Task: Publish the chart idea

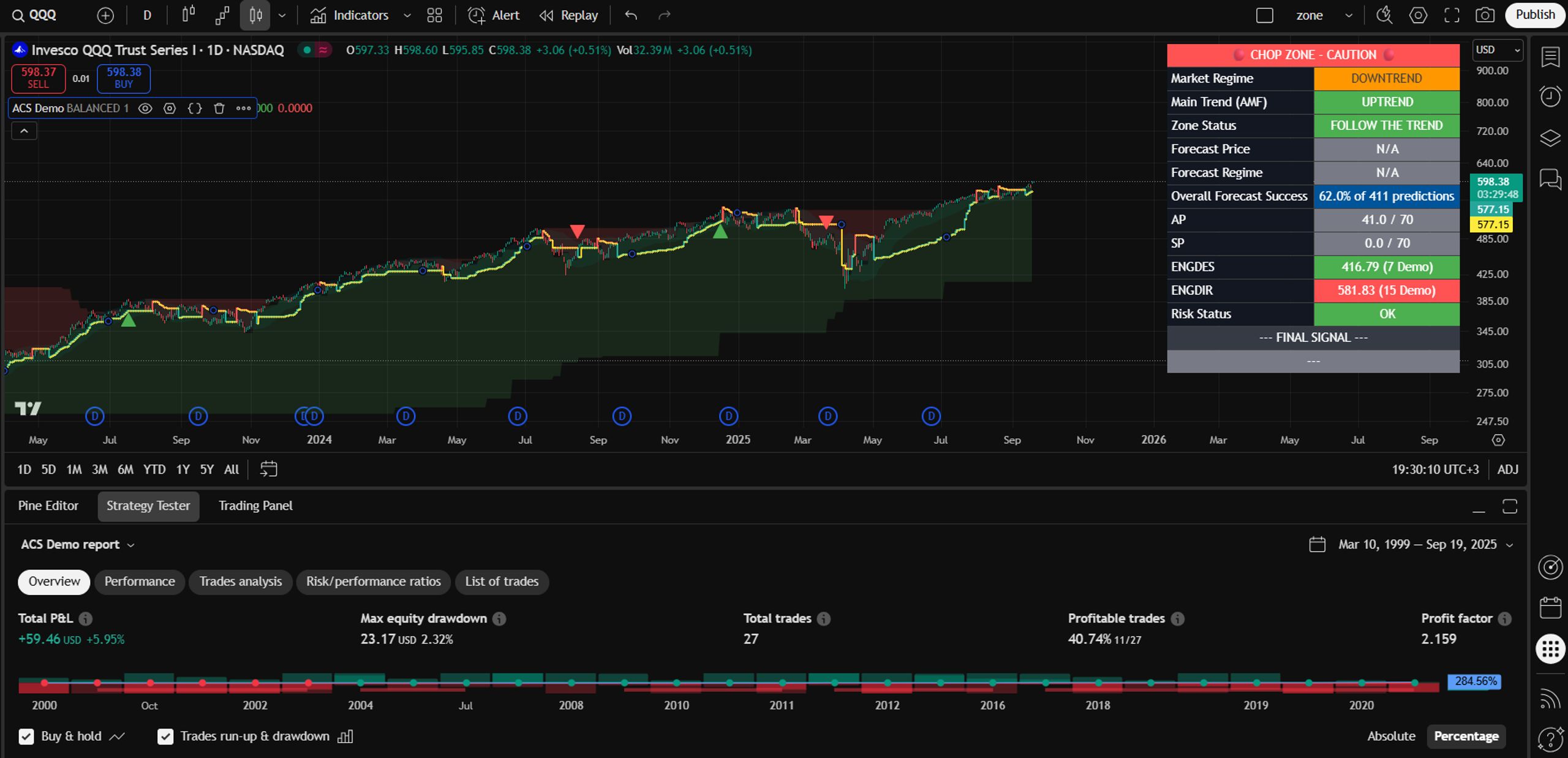Action: [x=1535, y=15]
